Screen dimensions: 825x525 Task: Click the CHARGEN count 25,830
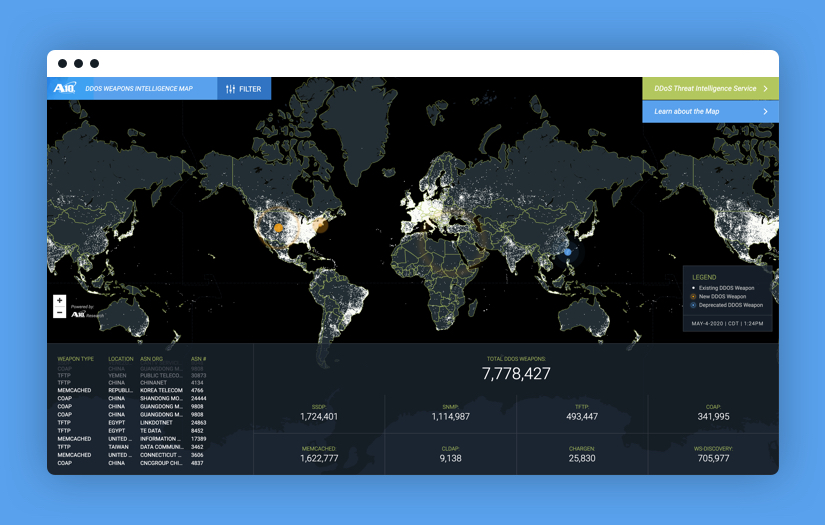pyautogui.click(x=582, y=458)
